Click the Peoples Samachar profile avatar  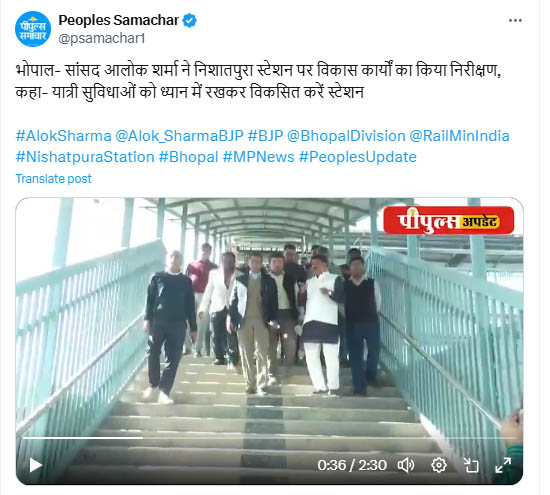click(33, 29)
